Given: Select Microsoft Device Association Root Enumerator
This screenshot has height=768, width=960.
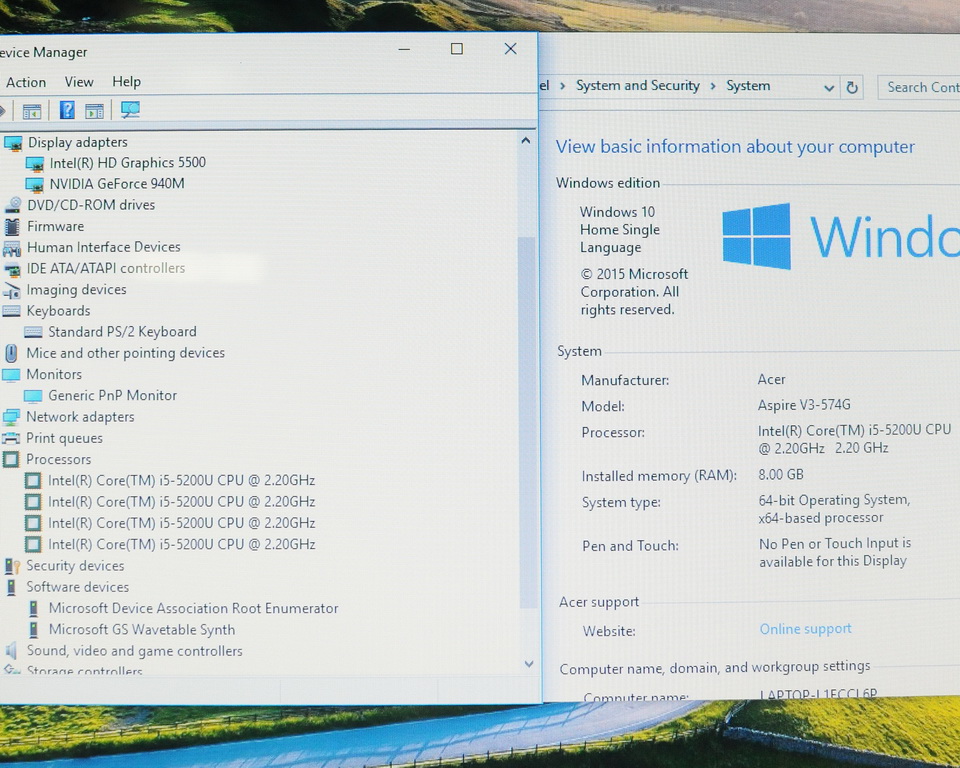Looking at the screenshot, I should tap(193, 608).
